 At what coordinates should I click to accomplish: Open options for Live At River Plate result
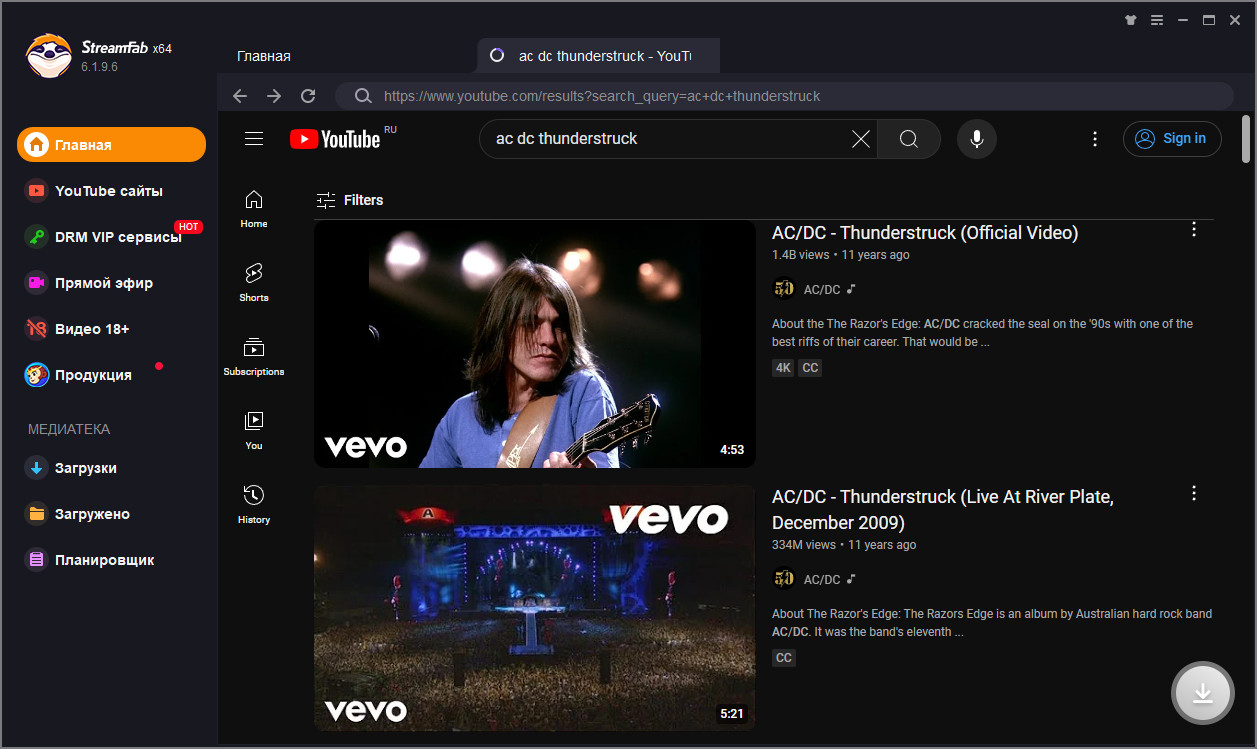[1193, 494]
